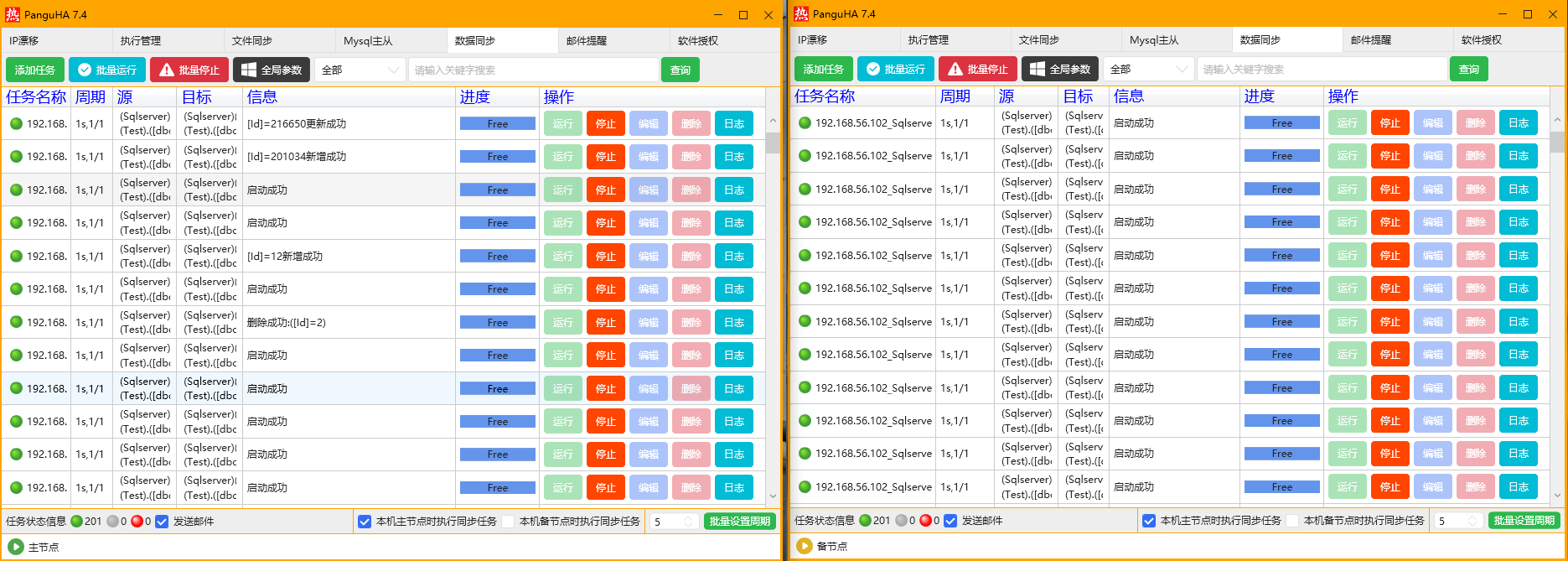This screenshot has width=1568, height=561.
Task: Toggle 本机主节点时执行同步任务 checkbox in left window
Action: coord(365,521)
